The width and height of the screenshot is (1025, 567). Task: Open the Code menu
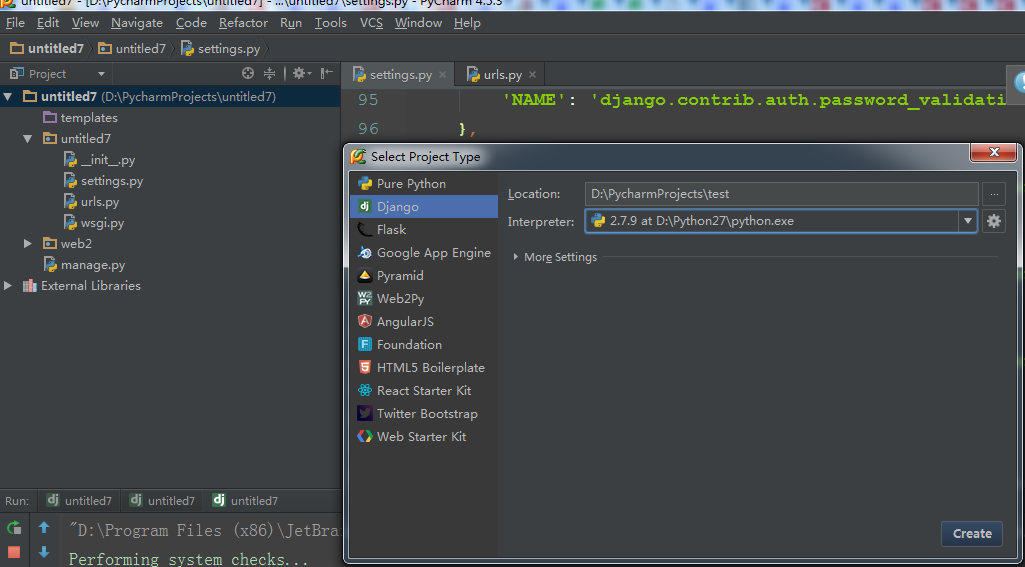click(191, 23)
